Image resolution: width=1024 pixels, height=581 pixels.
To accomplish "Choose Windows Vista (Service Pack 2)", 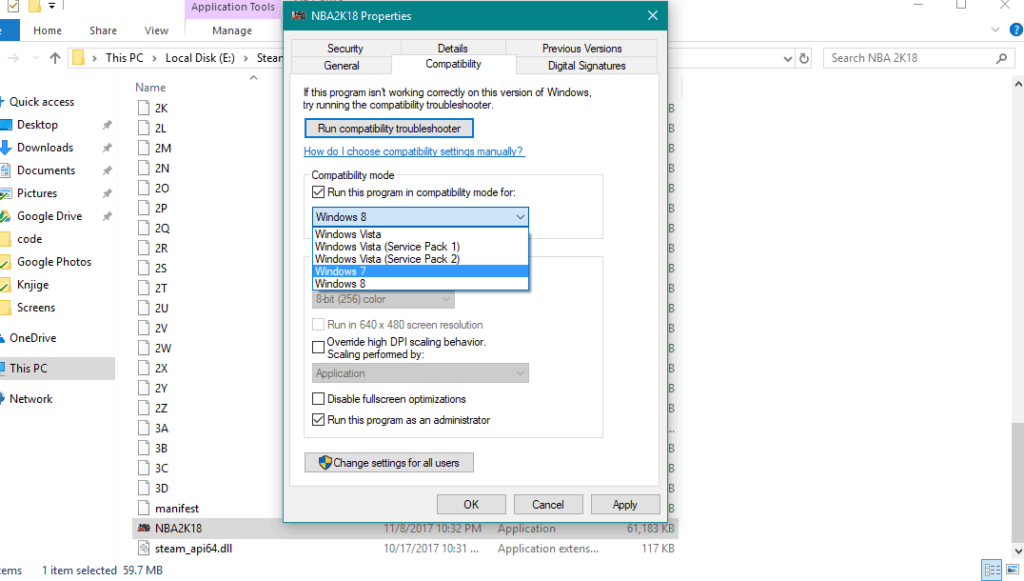I will pos(421,259).
